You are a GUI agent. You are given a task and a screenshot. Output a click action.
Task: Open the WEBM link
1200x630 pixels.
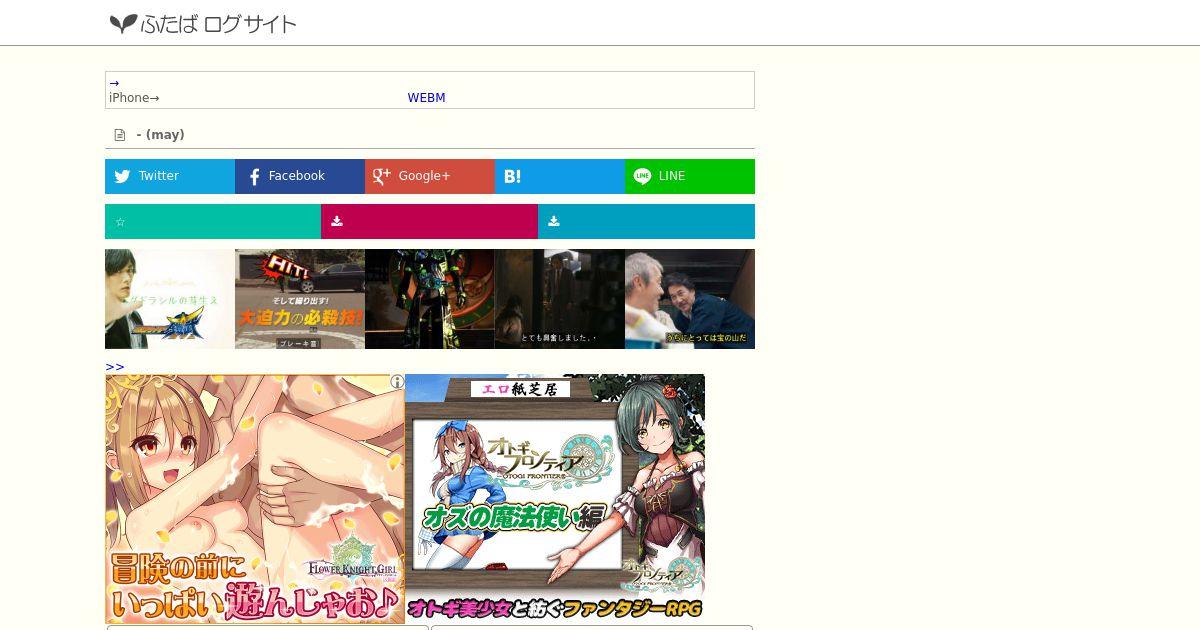click(x=426, y=98)
